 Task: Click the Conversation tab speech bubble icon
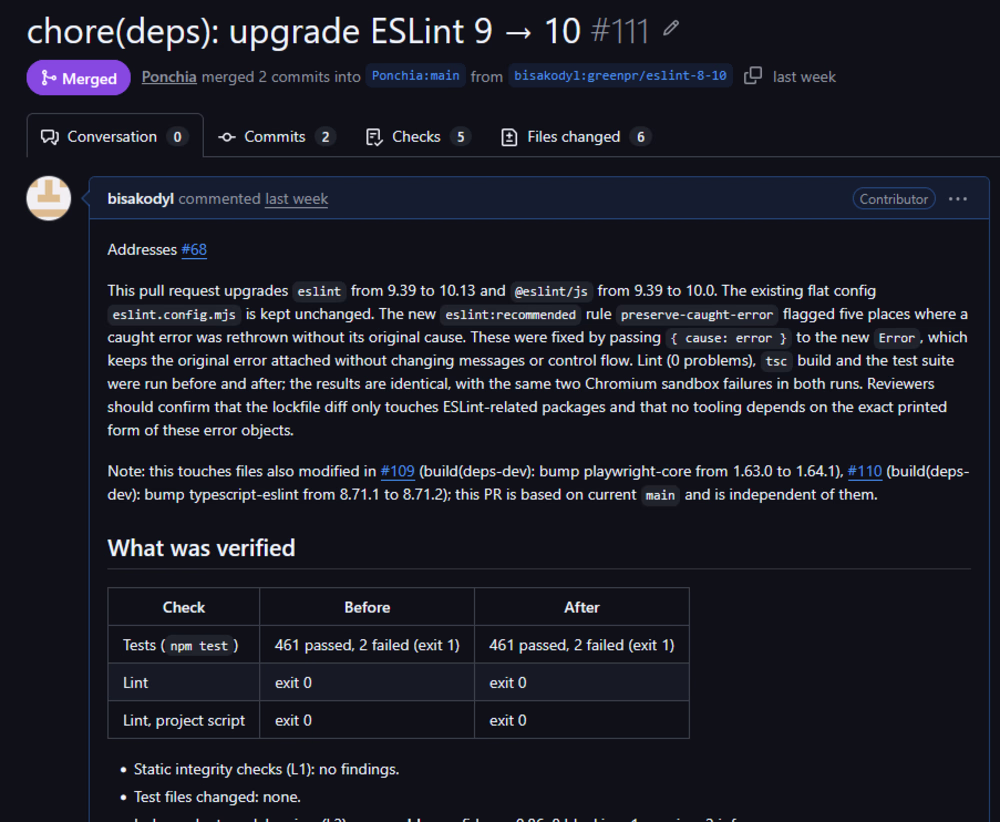tap(50, 137)
